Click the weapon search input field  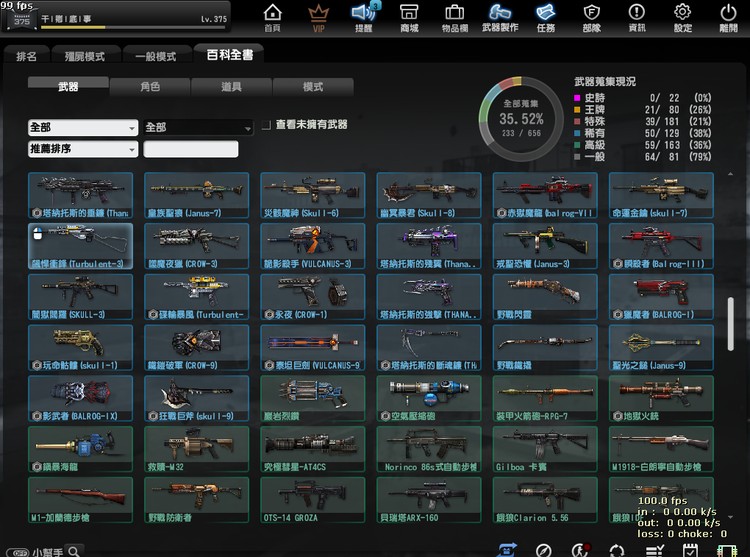point(191,149)
